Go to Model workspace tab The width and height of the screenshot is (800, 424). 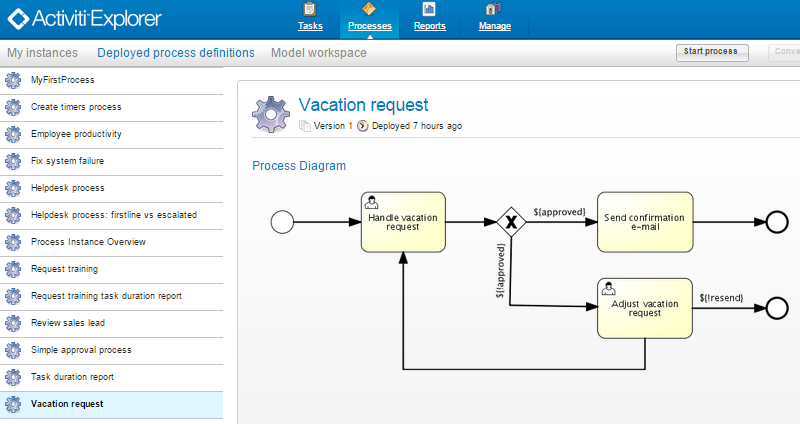(318, 53)
